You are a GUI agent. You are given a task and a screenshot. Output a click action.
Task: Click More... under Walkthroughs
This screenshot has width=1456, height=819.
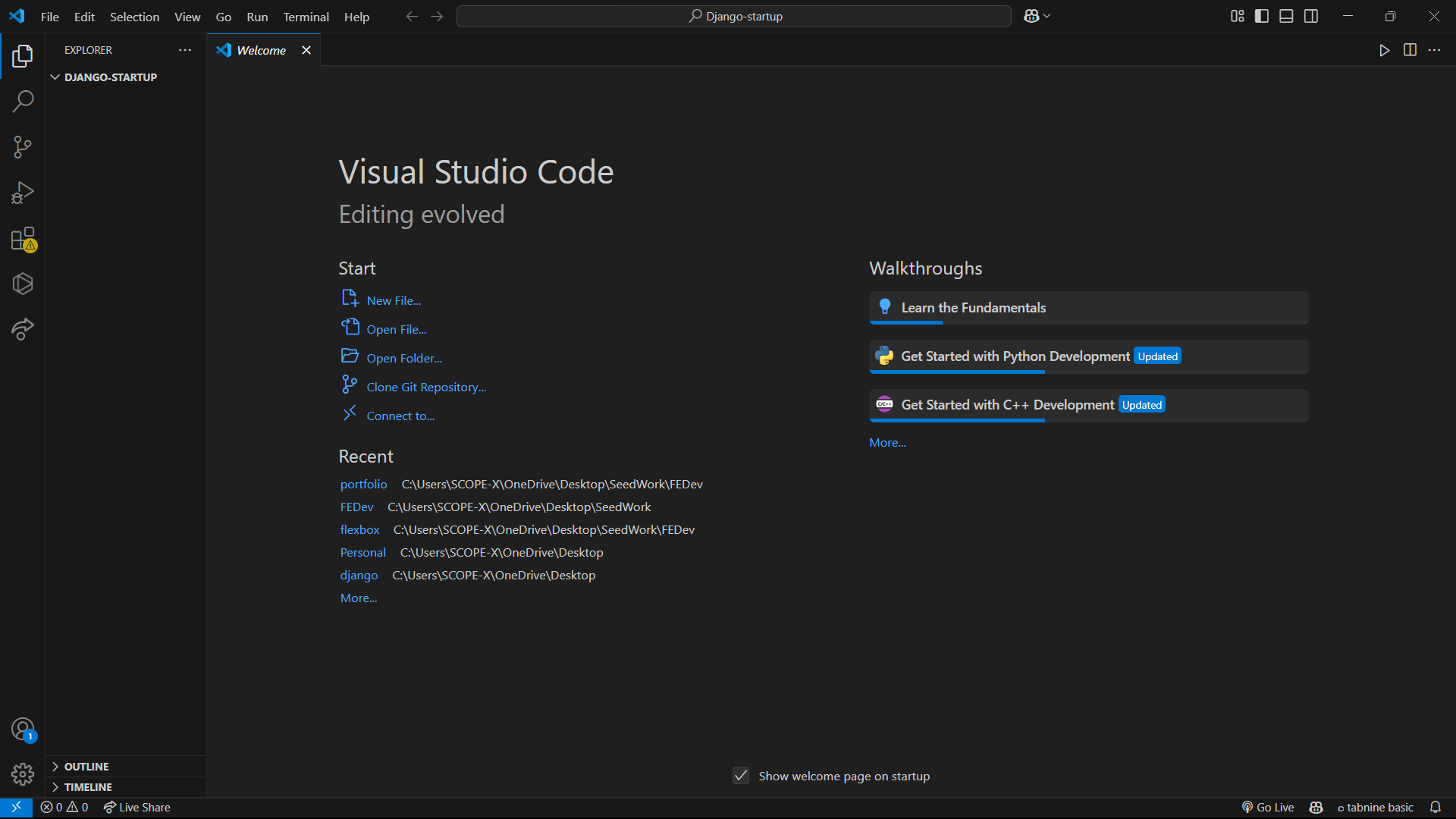click(x=887, y=442)
